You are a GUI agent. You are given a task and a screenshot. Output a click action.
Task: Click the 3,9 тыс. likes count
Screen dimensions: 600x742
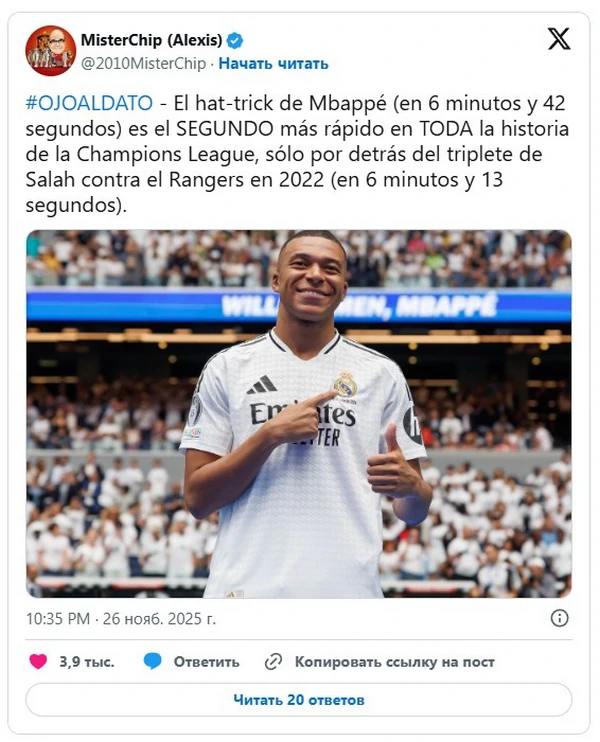(87, 662)
